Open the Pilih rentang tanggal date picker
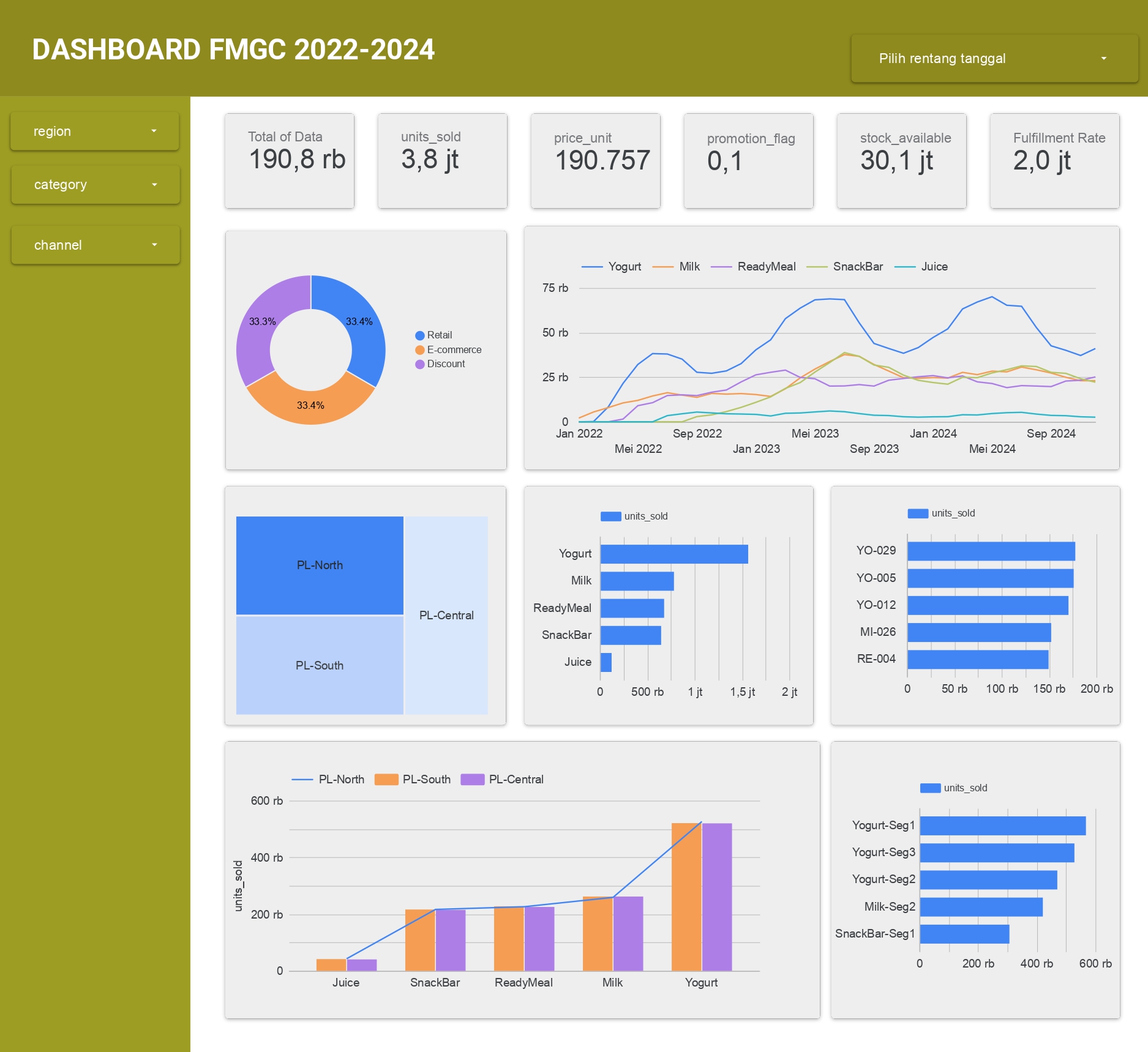The width and height of the screenshot is (1148, 1052). coord(992,59)
